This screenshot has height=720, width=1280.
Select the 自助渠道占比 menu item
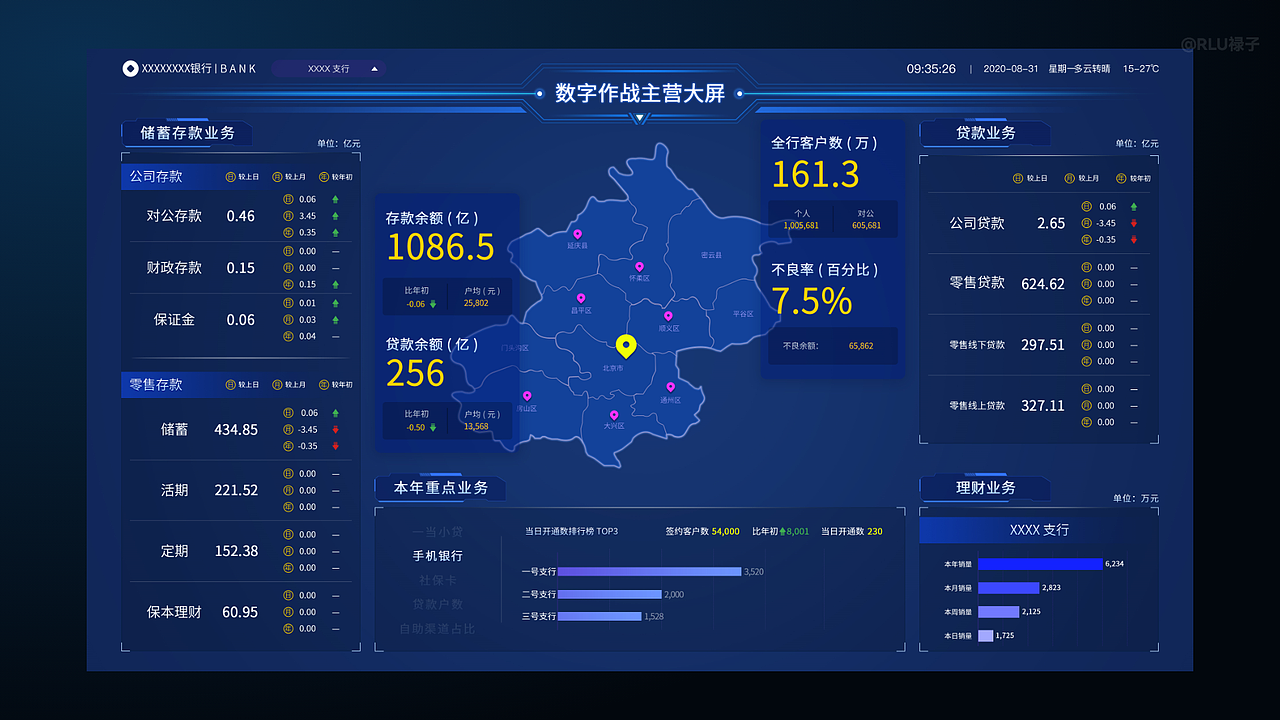437,629
